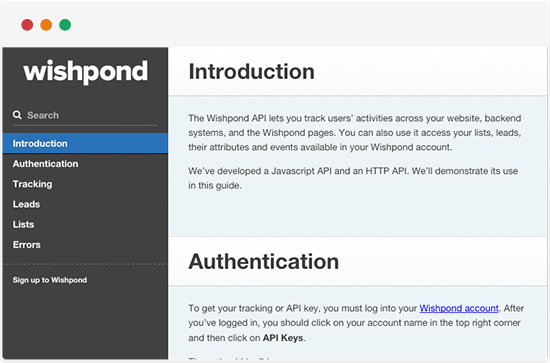Viewport: 550px width, 363px height.
Task: Go to the Tracking section
Action: coord(85,184)
